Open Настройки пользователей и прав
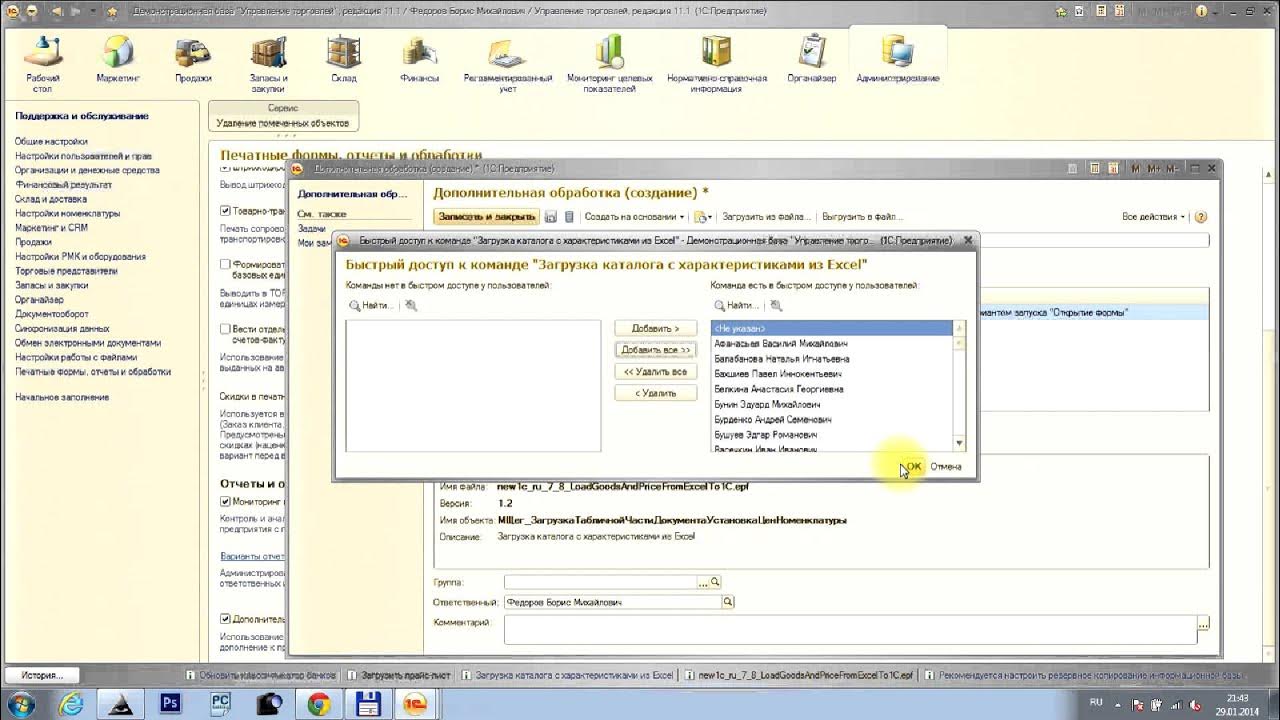Screen dimensions: 1280x720 (x=83, y=156)
